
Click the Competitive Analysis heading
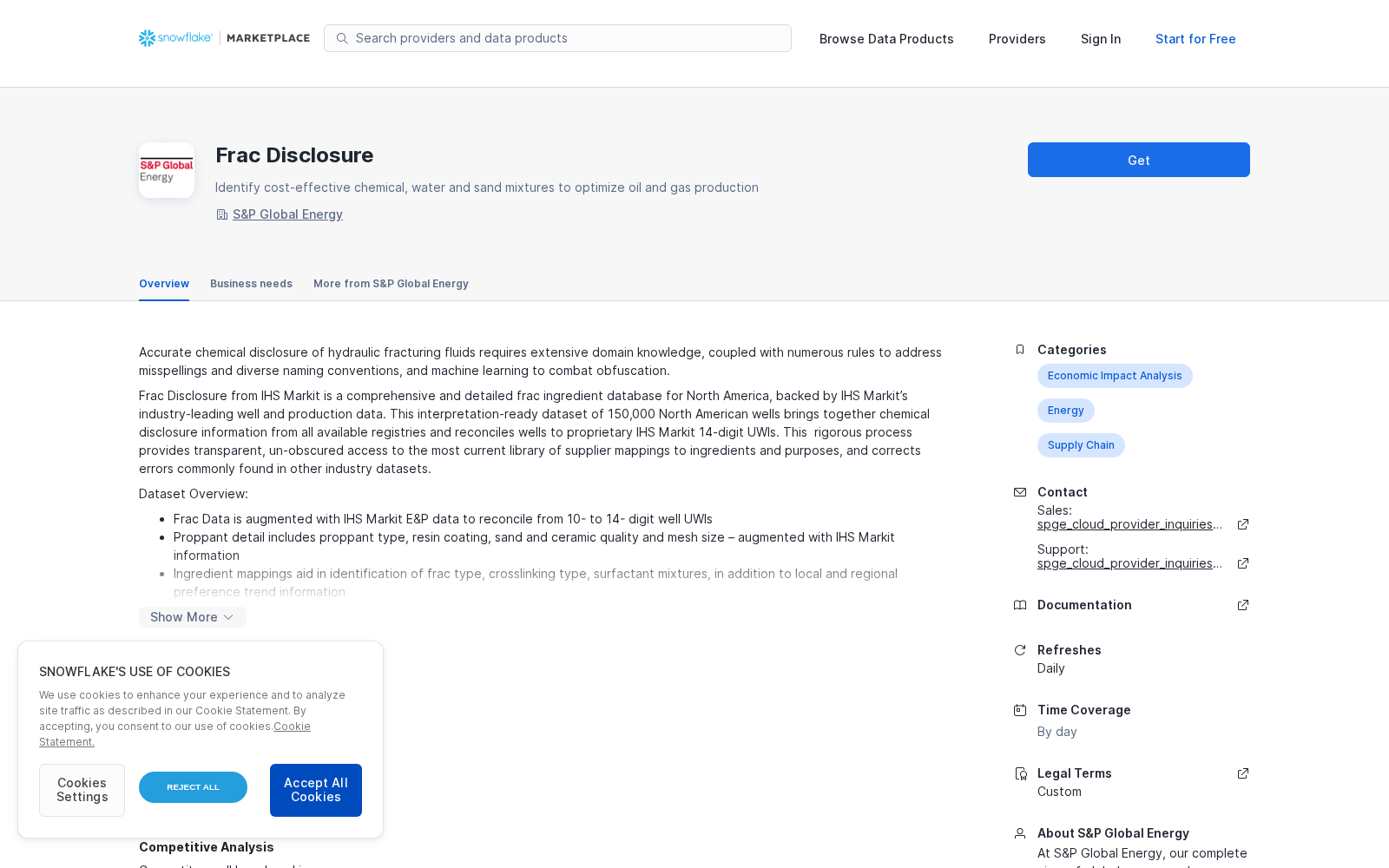207,847
